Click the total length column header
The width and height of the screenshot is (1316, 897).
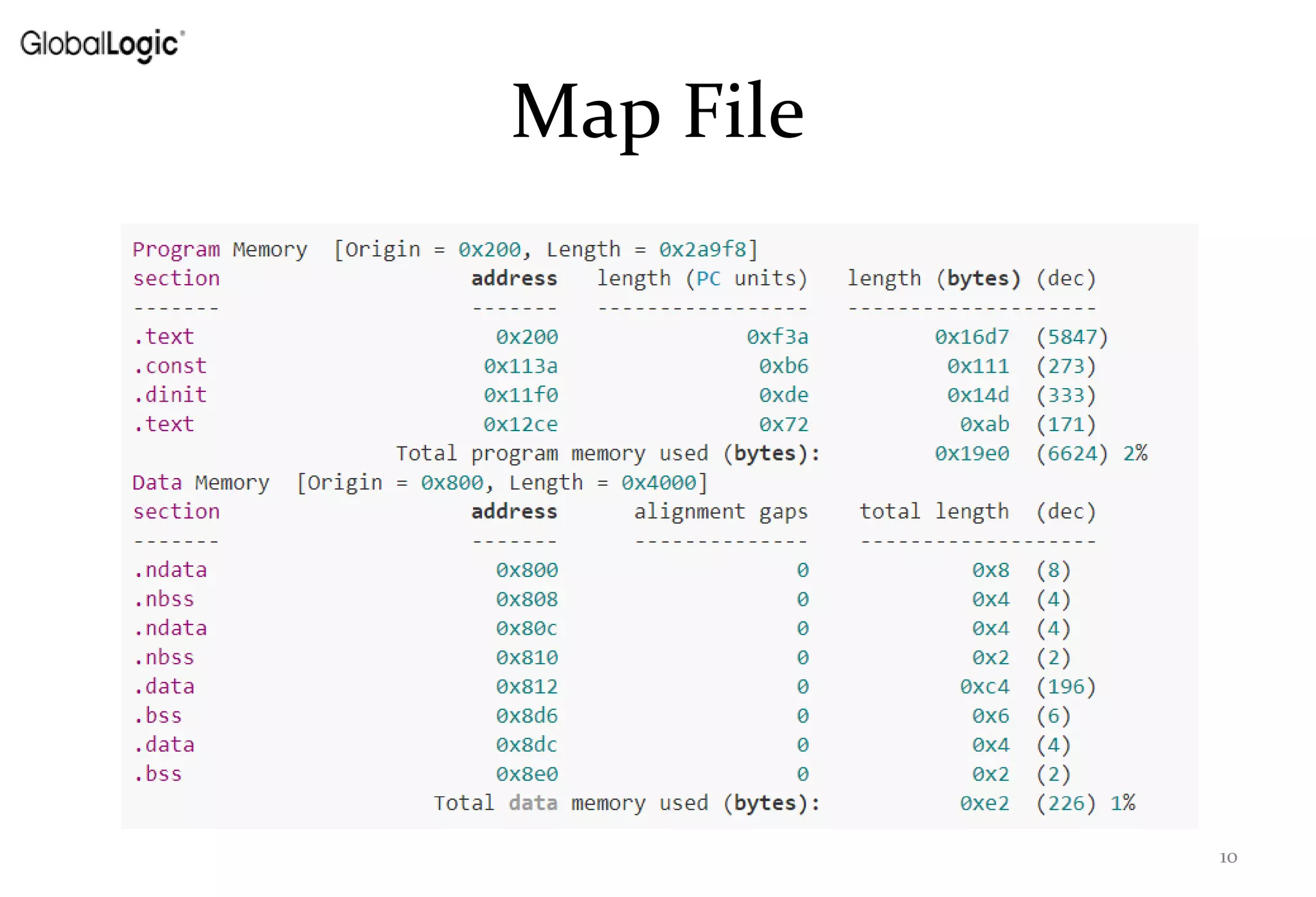tap(934, 512)
